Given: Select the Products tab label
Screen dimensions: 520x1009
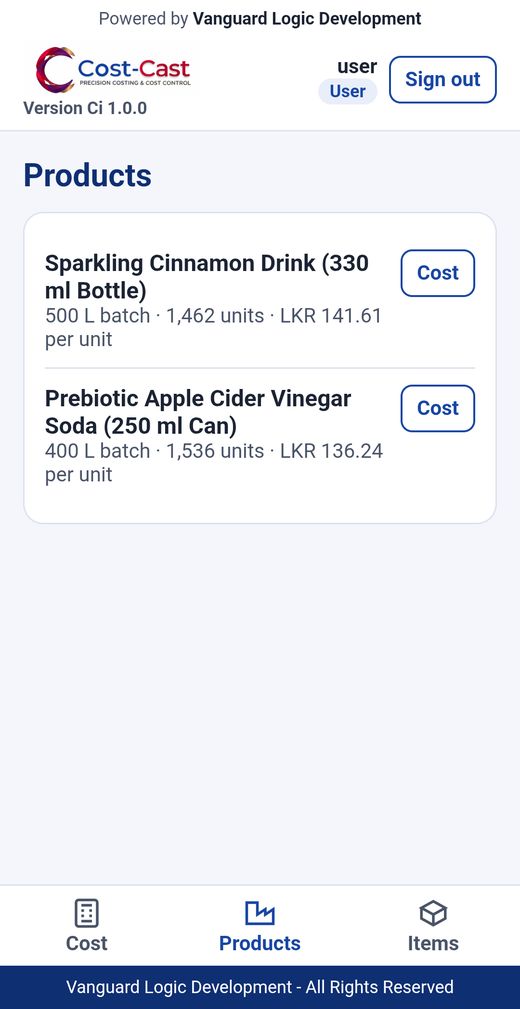Looking at the screenshot, I should (x=260, y=943).
